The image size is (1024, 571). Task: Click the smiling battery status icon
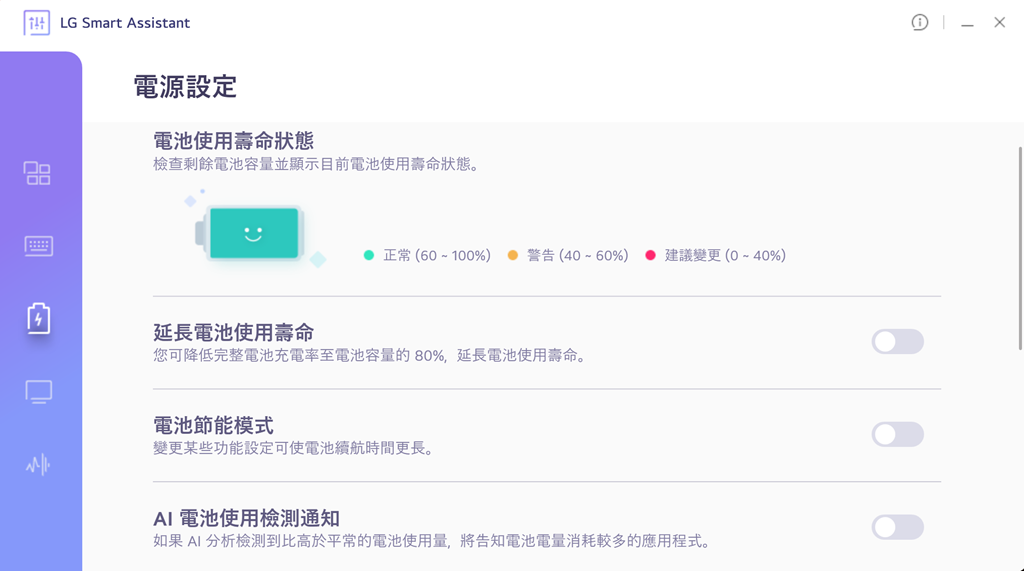tap(253, 234)
